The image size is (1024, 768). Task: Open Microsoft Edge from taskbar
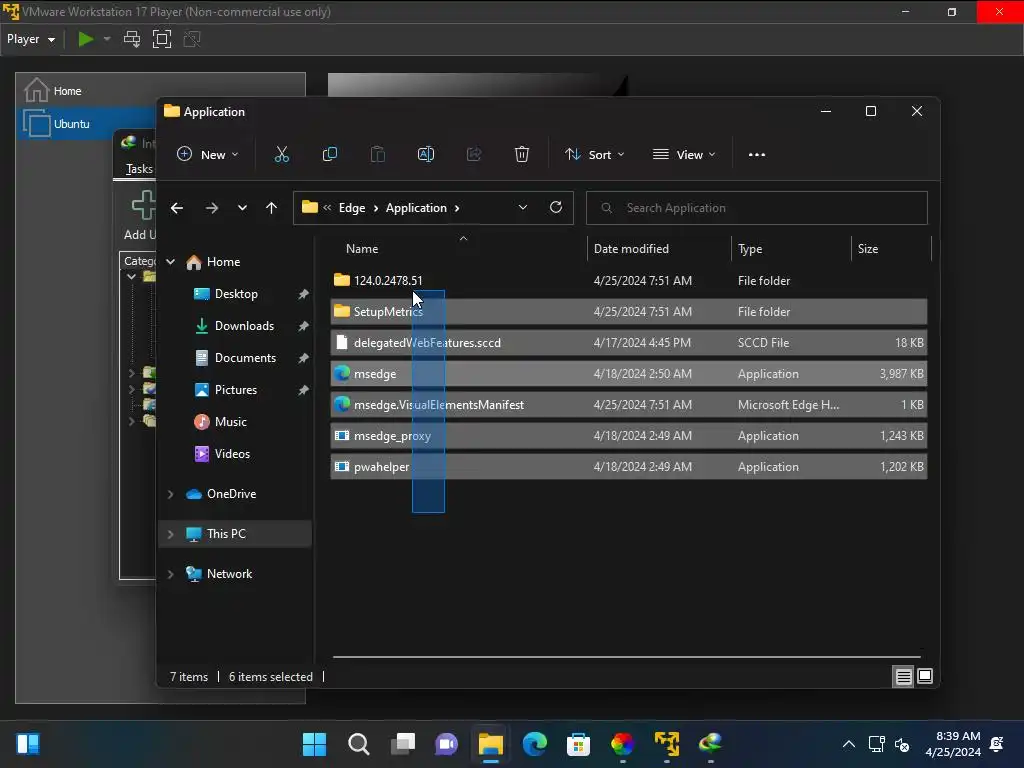click(x=534, y=744)
